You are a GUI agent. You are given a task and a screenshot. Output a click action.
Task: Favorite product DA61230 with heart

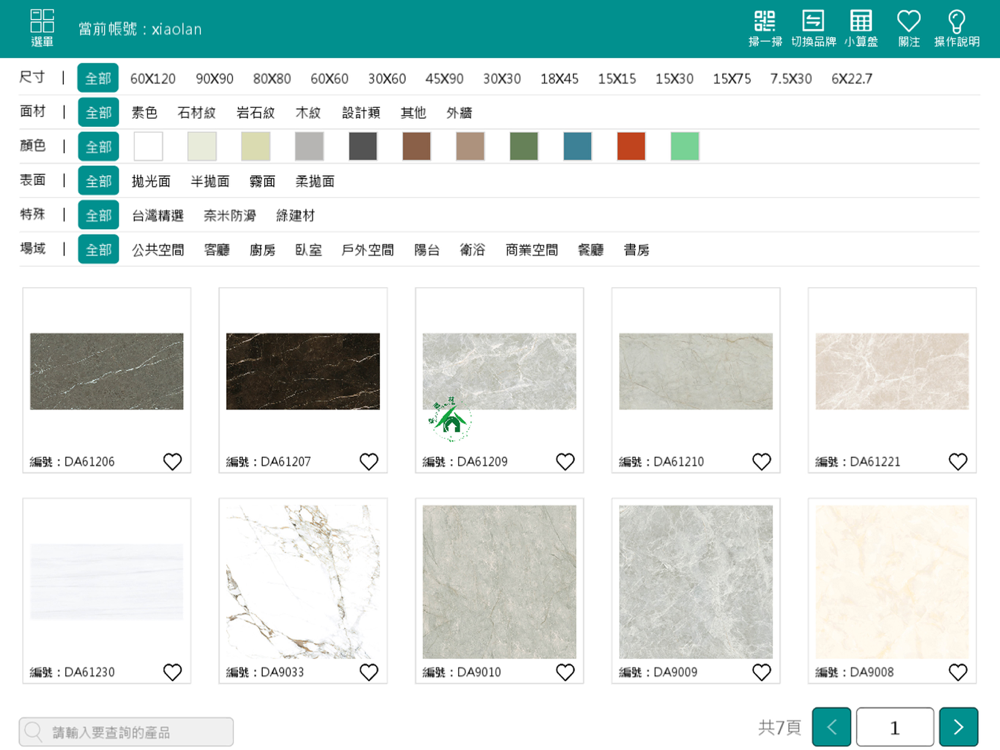pyautogui.click(x=172, y=672)
